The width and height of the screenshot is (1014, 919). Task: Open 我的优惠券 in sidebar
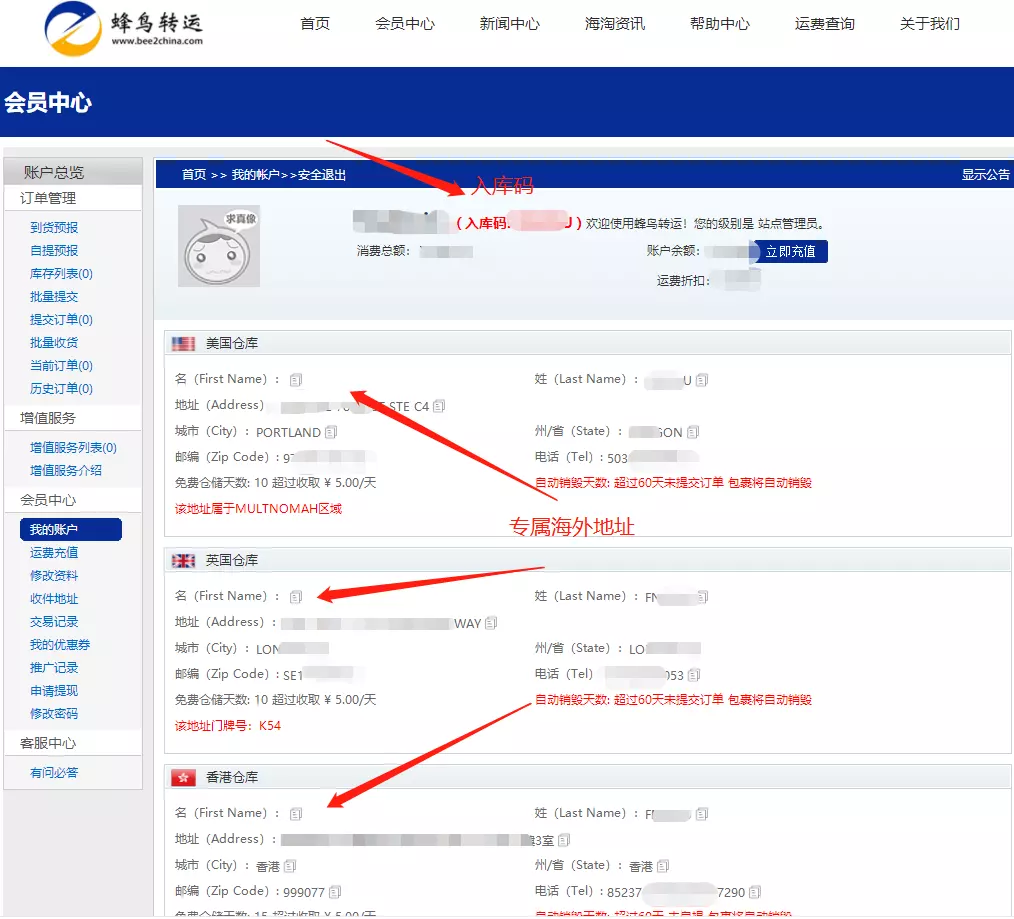coord(59,645)
